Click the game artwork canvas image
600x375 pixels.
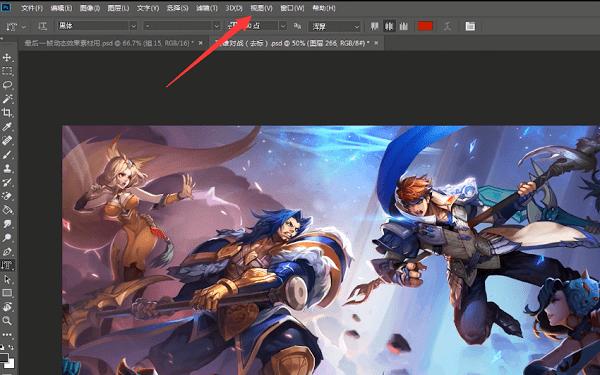[x=331, y=250]
